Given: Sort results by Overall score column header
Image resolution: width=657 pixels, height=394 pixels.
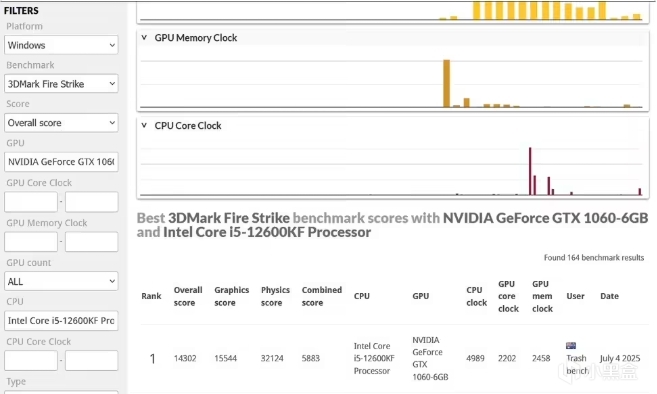Looking at the screenshot, I should 188,296.
